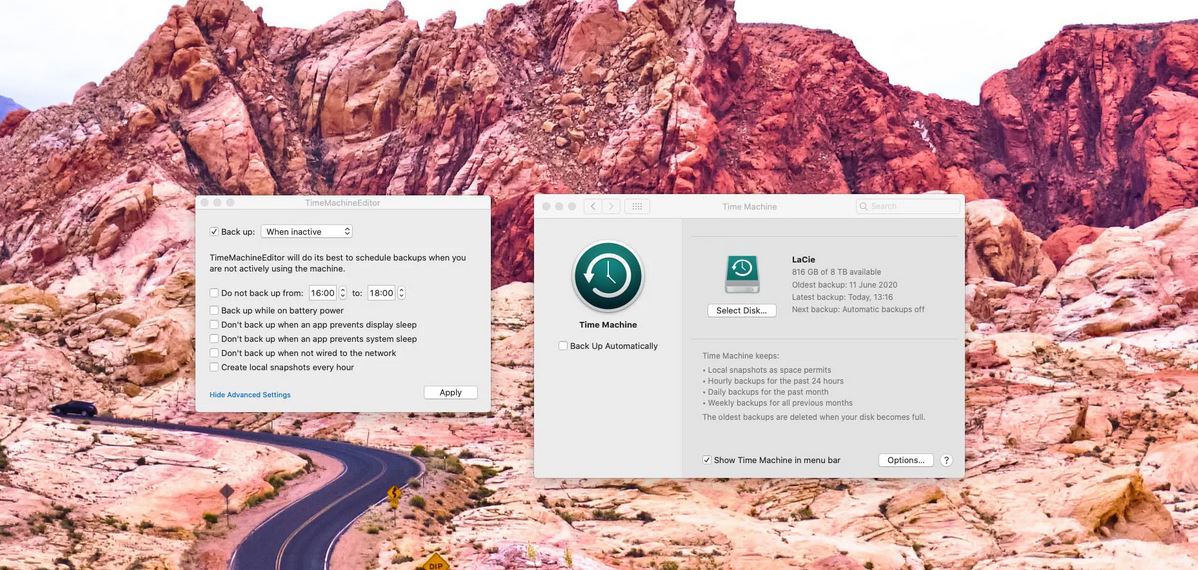Check Don't back up when not wired to network
Image resolution: width=1198 pixels, height=570 pixels.
[214, 353]
